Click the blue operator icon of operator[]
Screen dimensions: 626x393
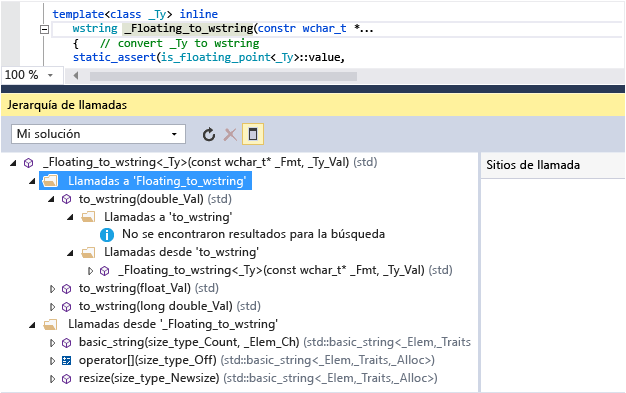tap(67, 361)
